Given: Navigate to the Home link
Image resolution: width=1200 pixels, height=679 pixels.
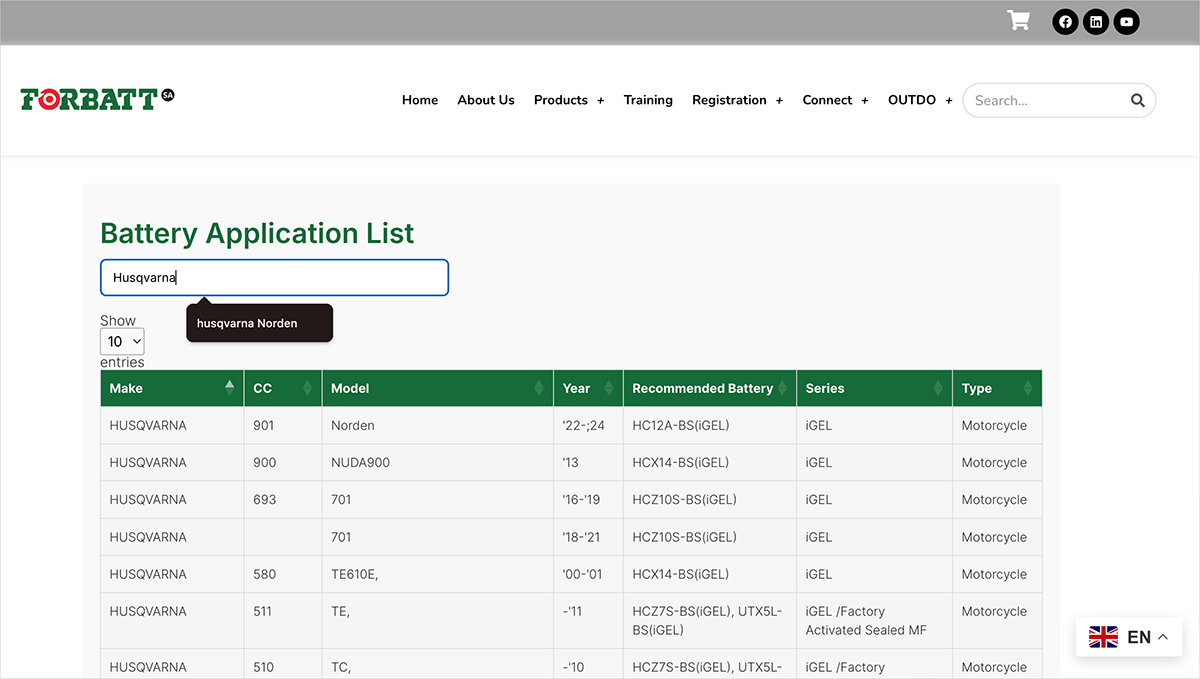Looking at the screenshot, I should point(420,100).
